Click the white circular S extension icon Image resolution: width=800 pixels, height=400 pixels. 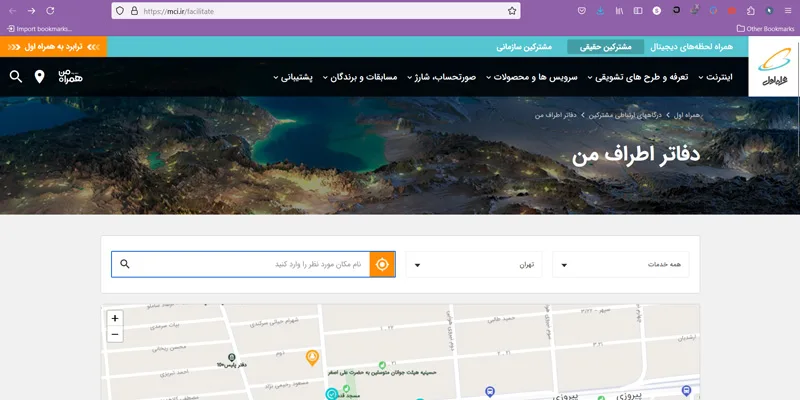click(x=657, y=11)
